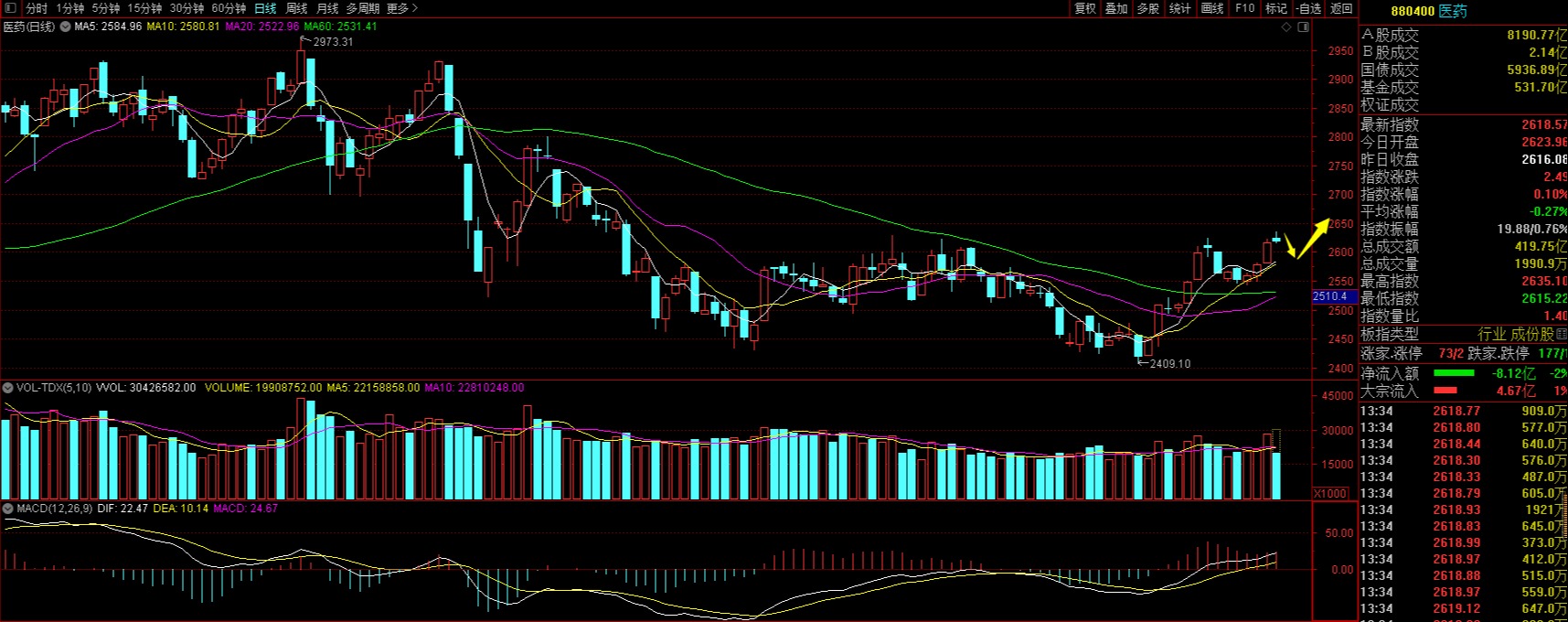Open the VOL-TDX indicator dropdown arrow
This screenshot has width=1568, height=622.
pos(8,388)
